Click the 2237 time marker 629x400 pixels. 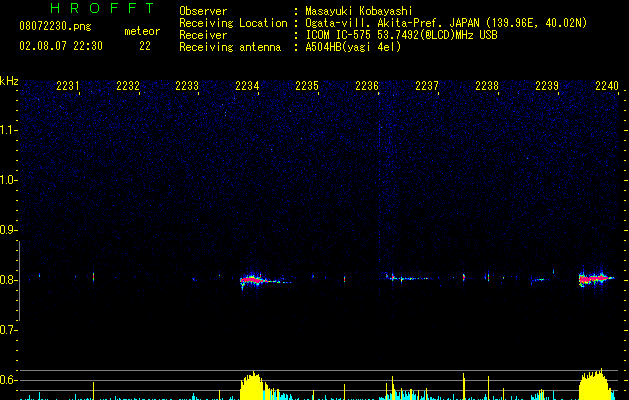click(x=427, y=86)
